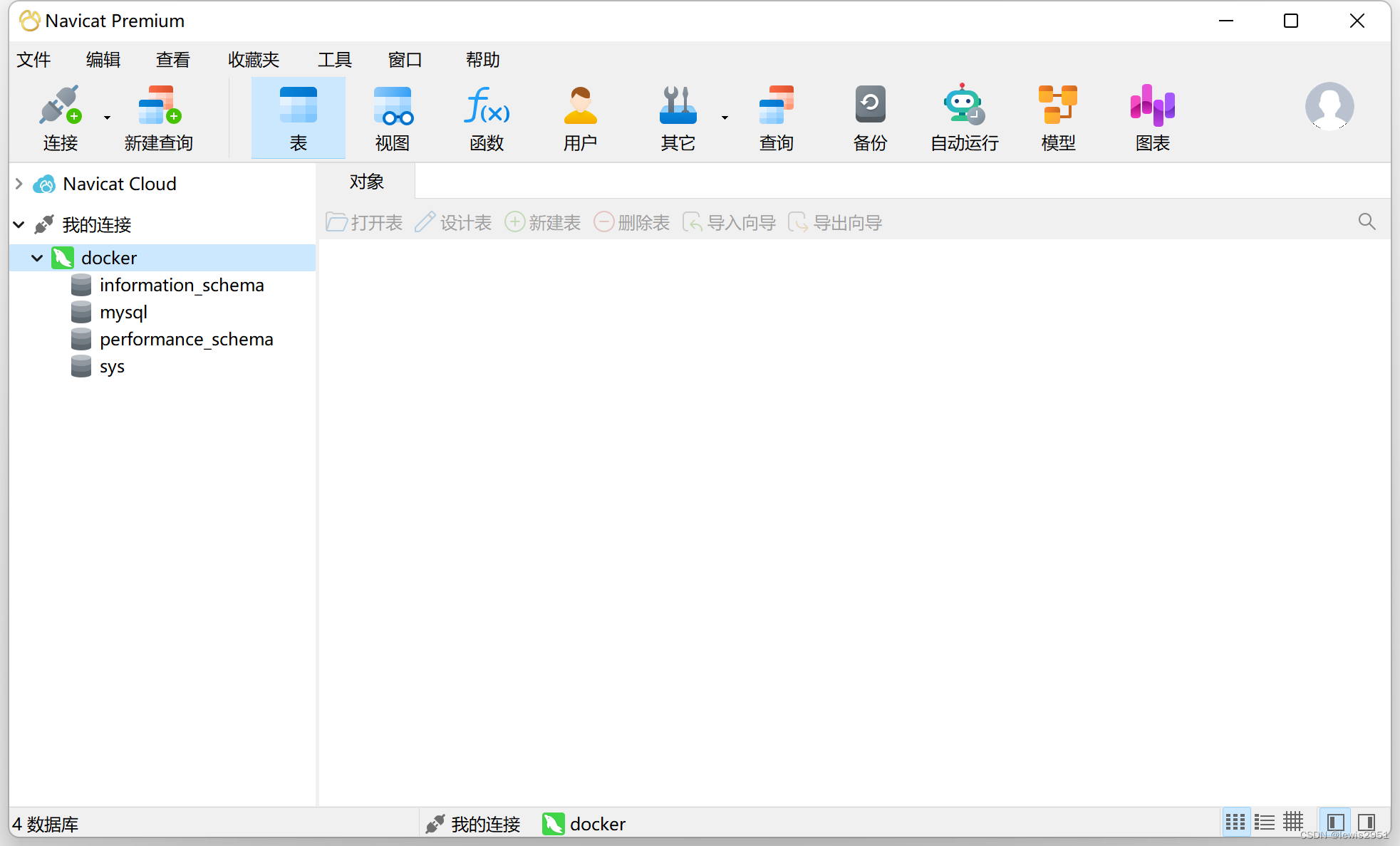
Task: Click the User (用户) toolbar icon
Action: 580,117
